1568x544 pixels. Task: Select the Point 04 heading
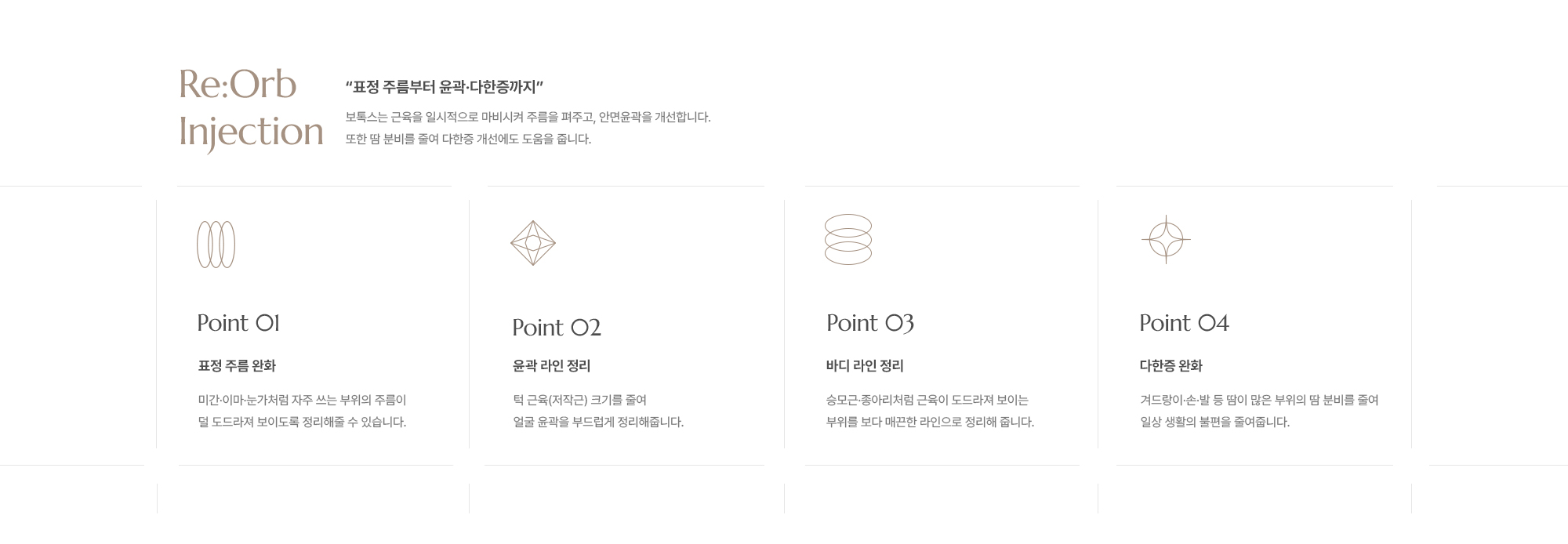click(x=1184, y=323)
